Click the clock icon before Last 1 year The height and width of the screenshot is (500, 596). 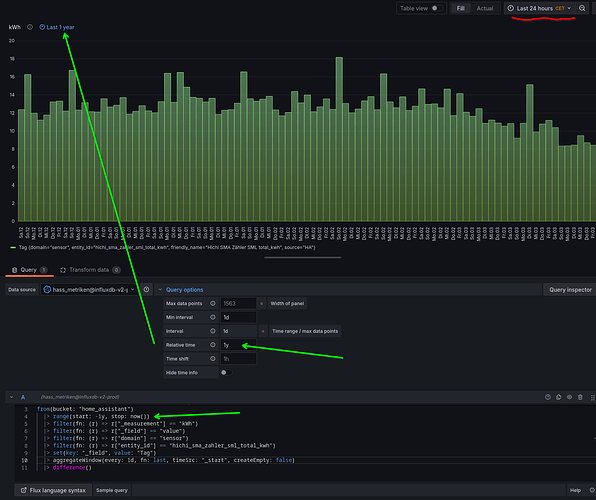pos(42,27)
